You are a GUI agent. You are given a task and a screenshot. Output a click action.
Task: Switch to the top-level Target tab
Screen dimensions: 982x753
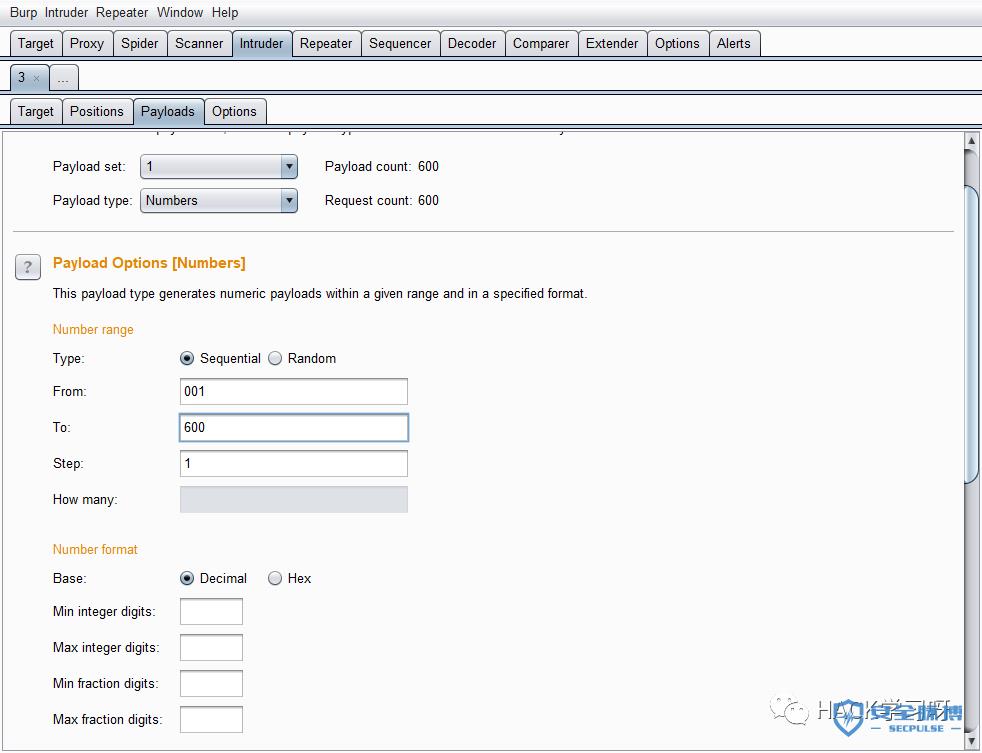(x=36, y=43)
